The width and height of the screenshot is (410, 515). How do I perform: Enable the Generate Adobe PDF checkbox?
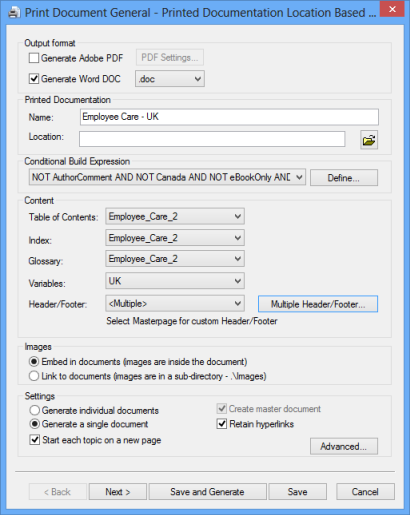[x=34, y=58]
